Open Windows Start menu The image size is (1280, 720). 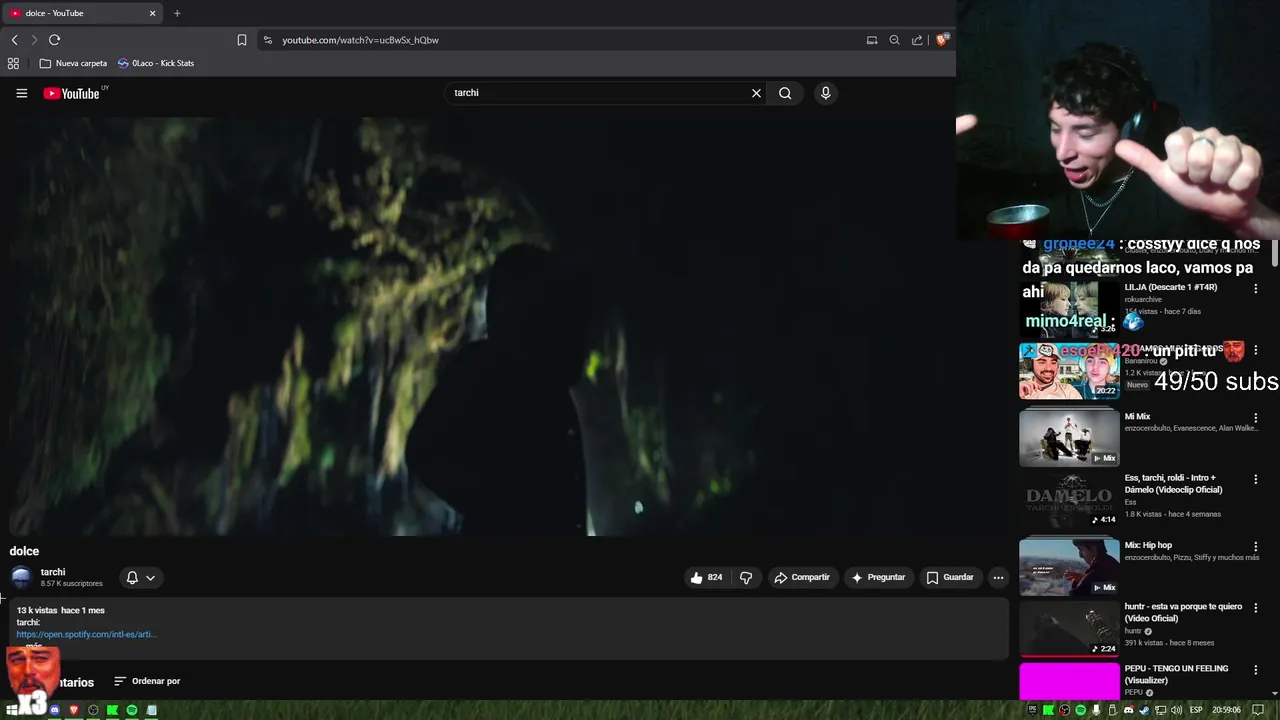[x=12, y=710]
